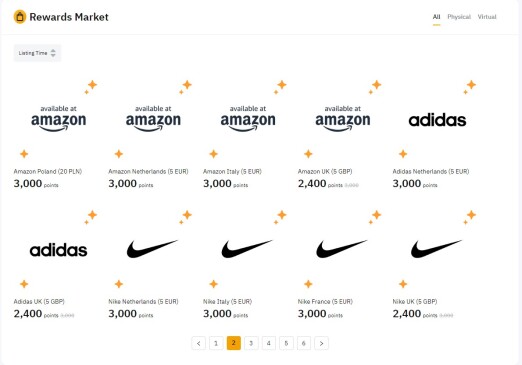Viewport: 522px width, 365px height.
Task: Switch to the Virtual tab
Action: [487, 17]
